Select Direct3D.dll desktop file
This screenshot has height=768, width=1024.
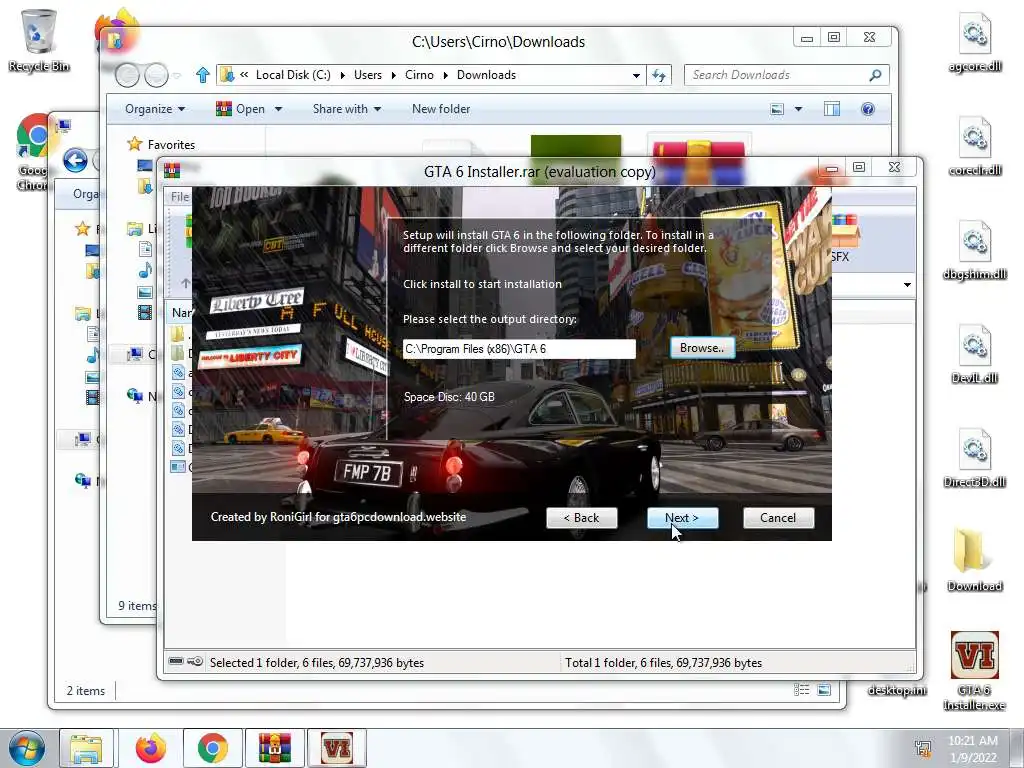point(974,458)
